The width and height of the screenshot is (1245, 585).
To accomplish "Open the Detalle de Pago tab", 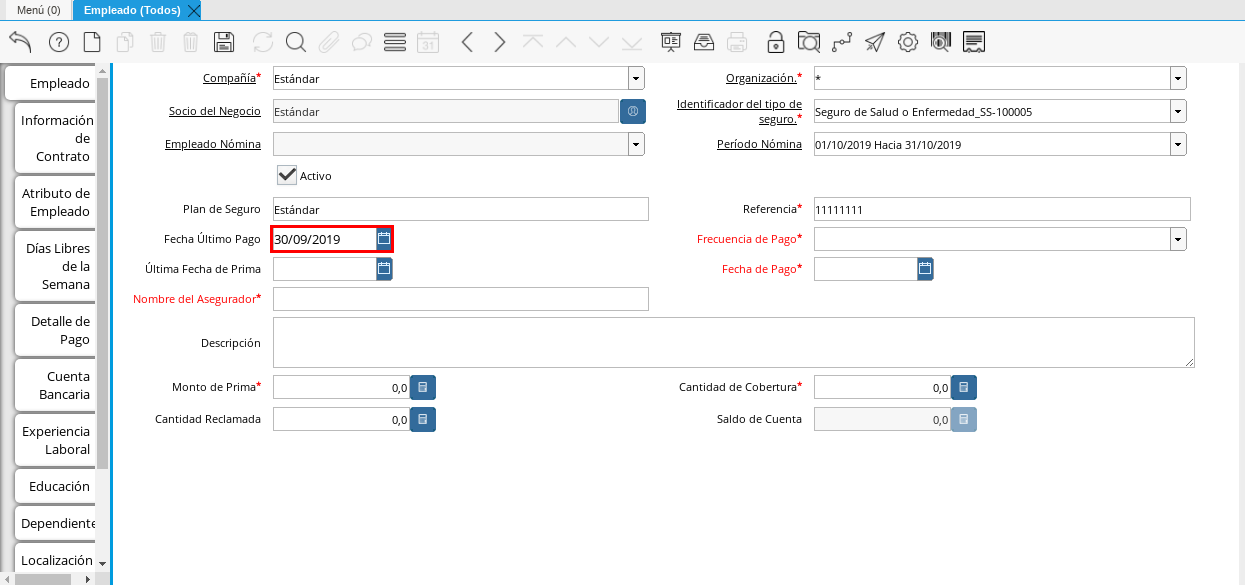I will (56, 330).
